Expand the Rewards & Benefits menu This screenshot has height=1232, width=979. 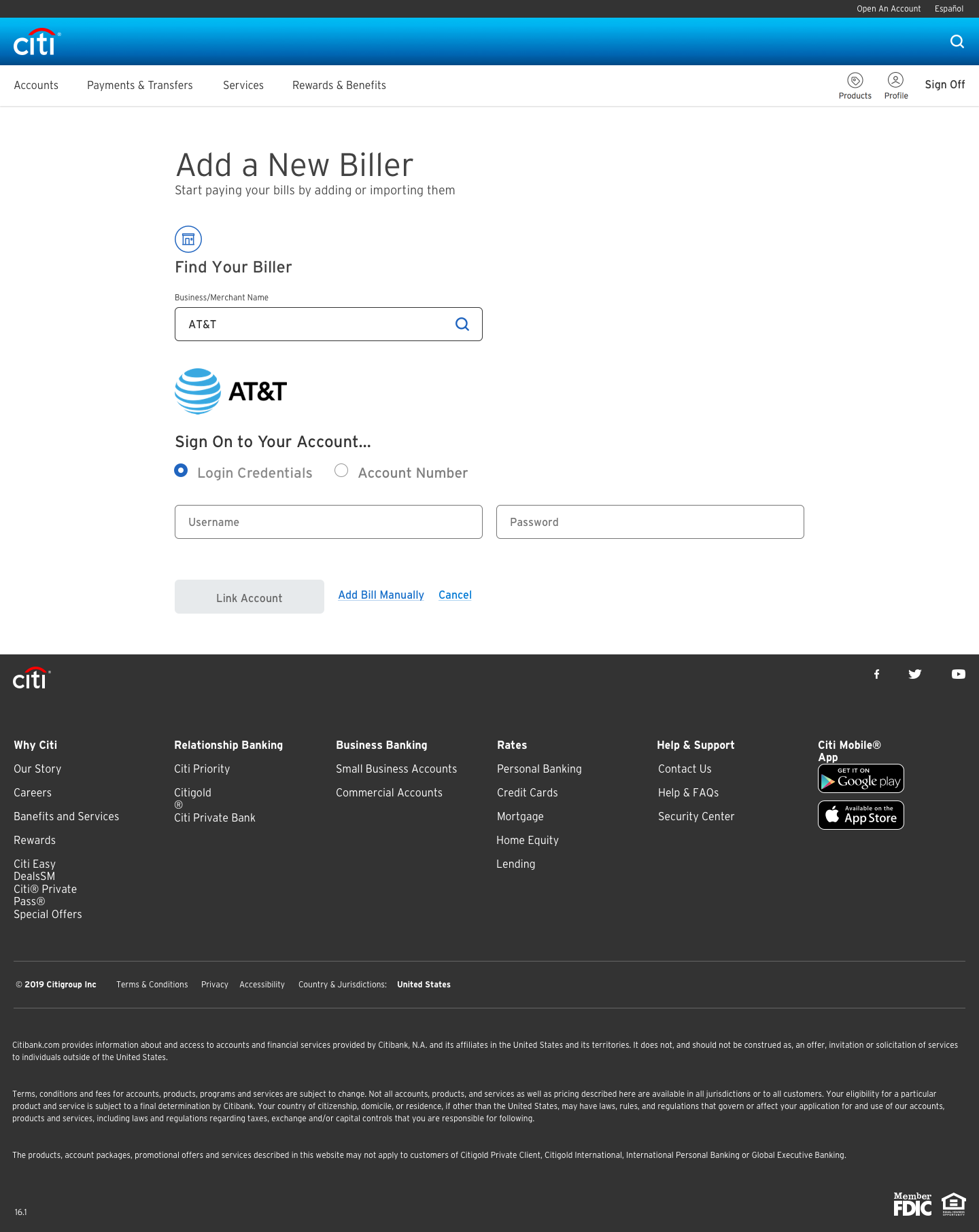click(x=339, y=86)
